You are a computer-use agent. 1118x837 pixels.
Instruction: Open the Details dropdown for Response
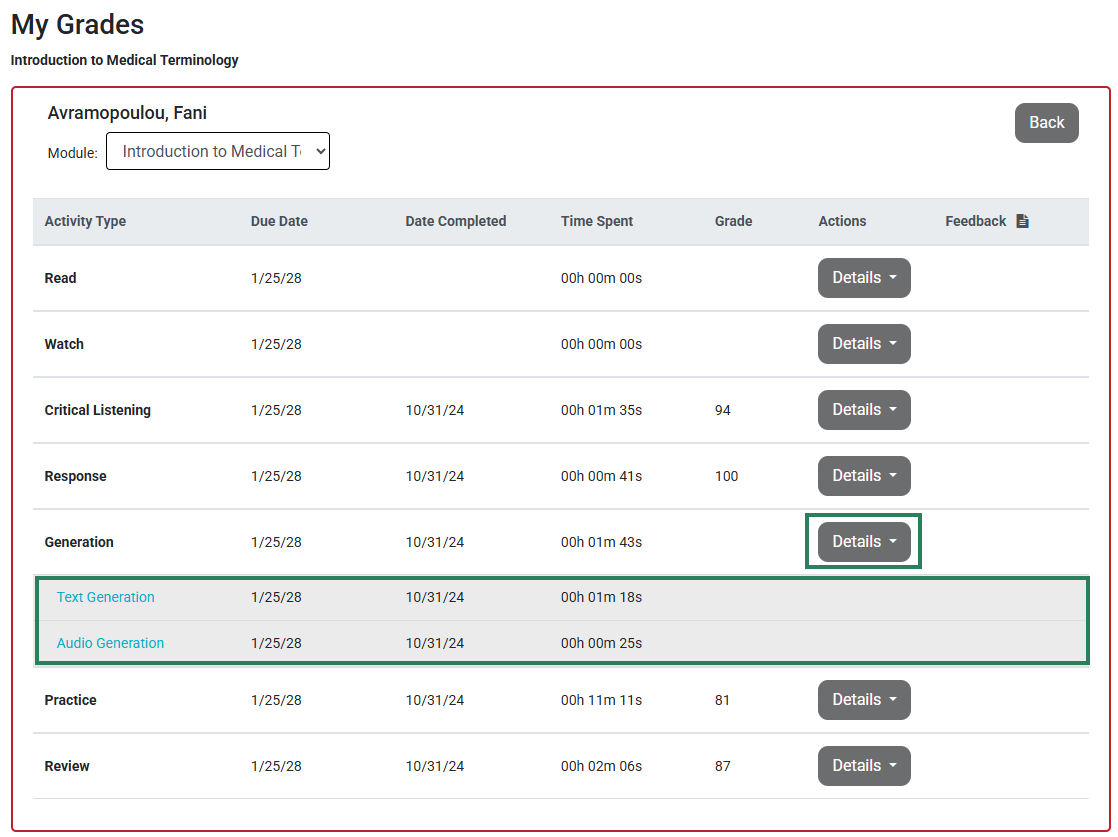click(x=863, y=476)
